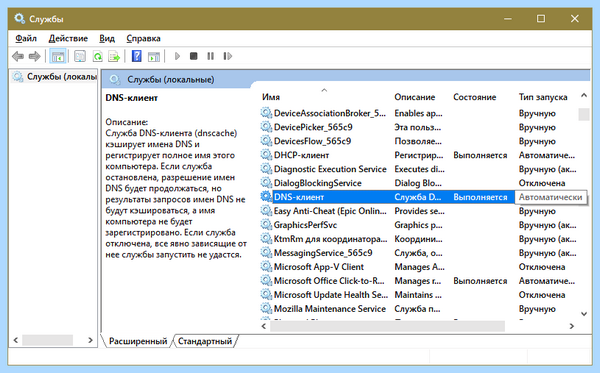The height and width of the screenshot is (373, 600).
Task: Click Выполняется status in DHCP-клиент row
Action: 480,155
